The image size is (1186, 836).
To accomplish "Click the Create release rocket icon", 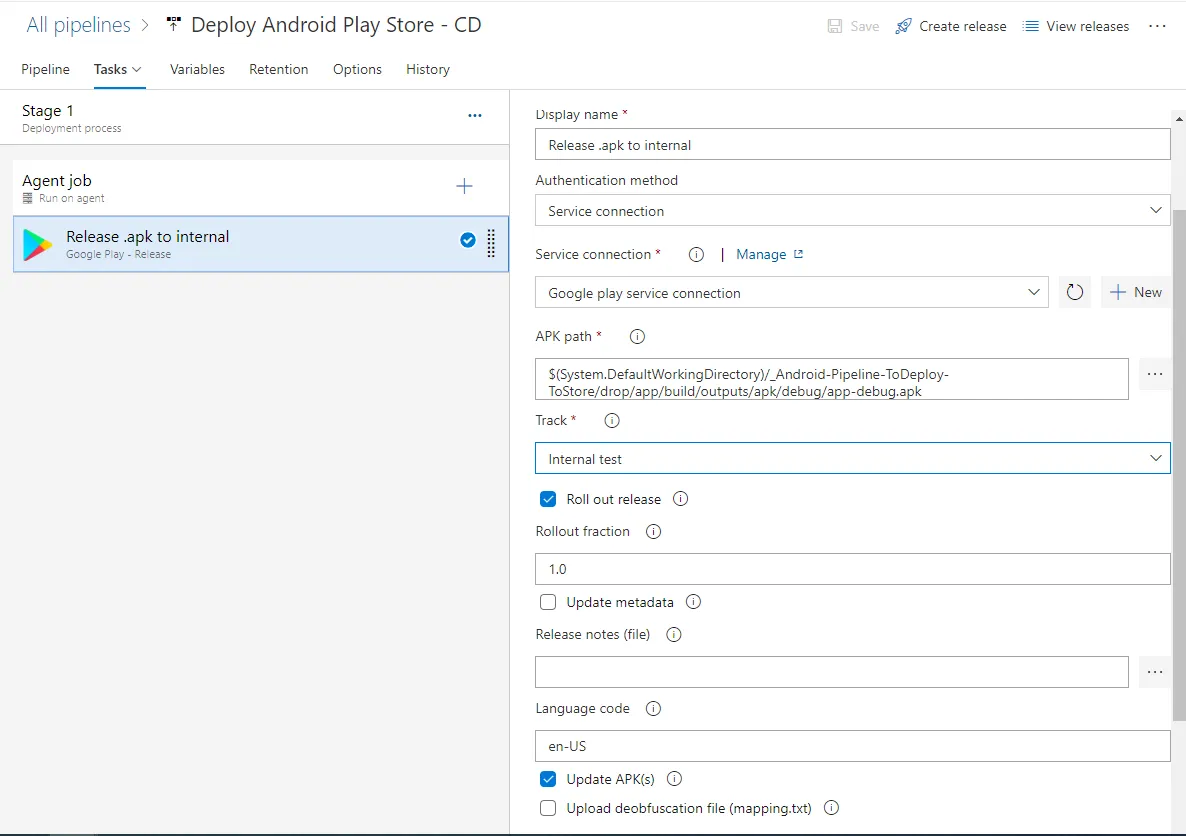I will [x=903, y=26].
